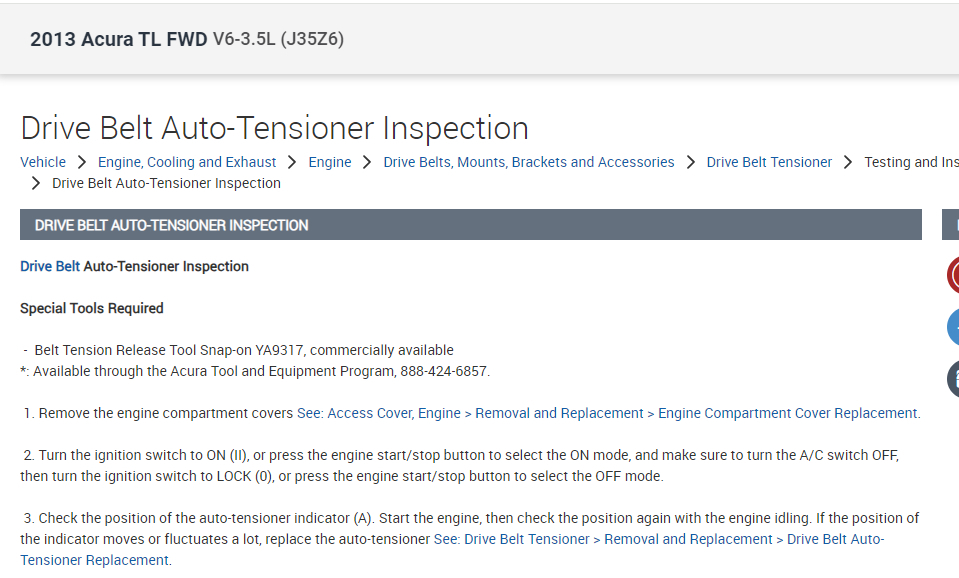Click the red circular icon at right edge
Screen dimensions: 959x578
(x=952, y=275)
